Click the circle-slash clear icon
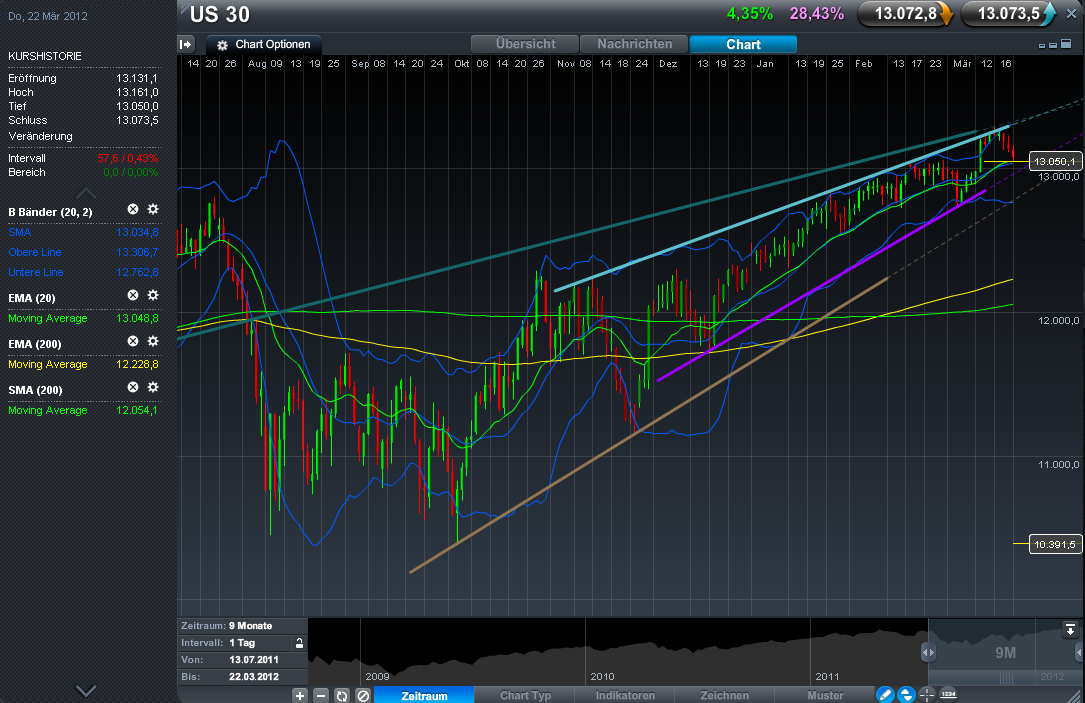Image resolution: width=1085 pixels, height=703 pixels. (x=363, y=695)
